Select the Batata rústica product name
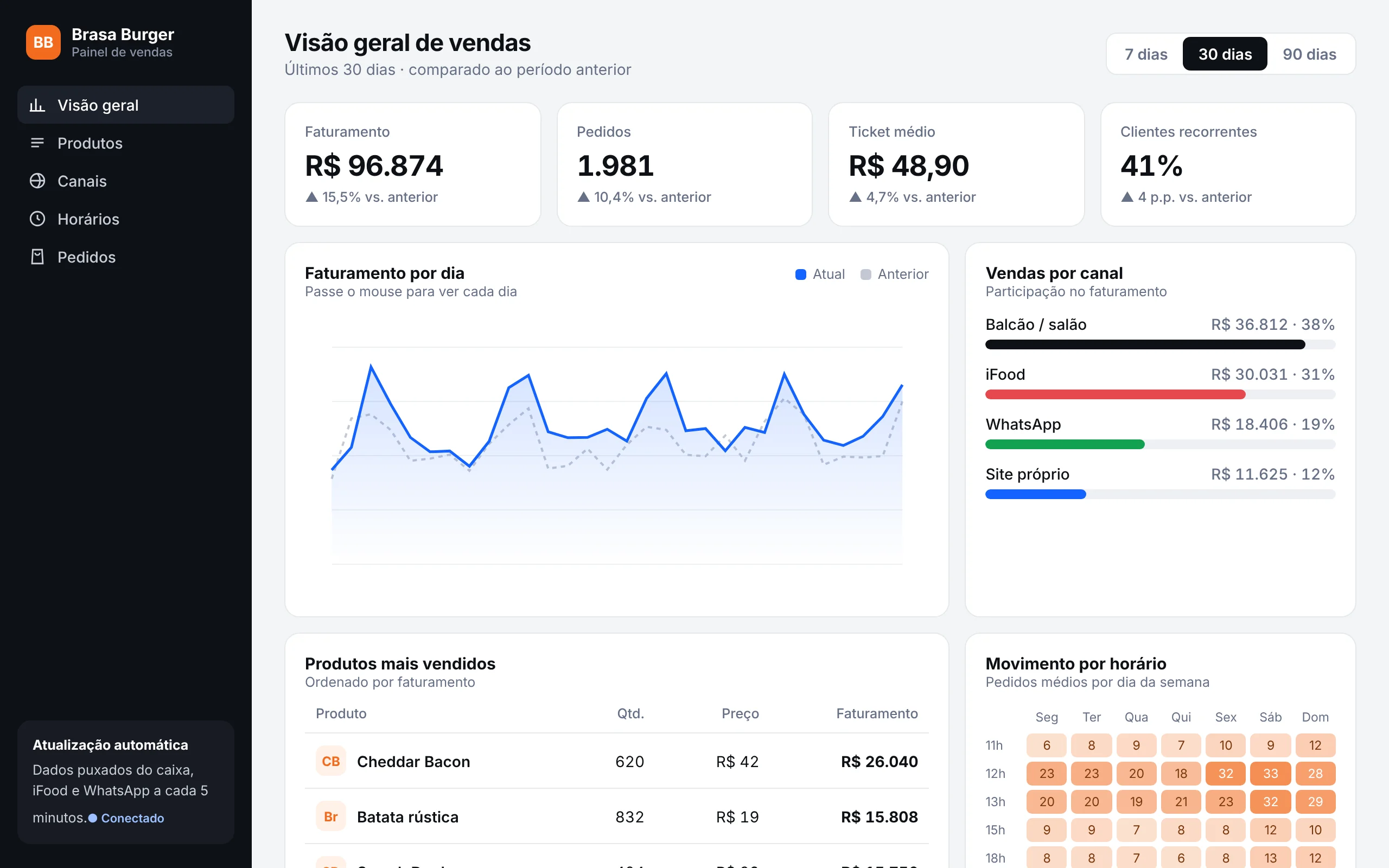This screenshot has height=868, width=1389. coord(407,817)
